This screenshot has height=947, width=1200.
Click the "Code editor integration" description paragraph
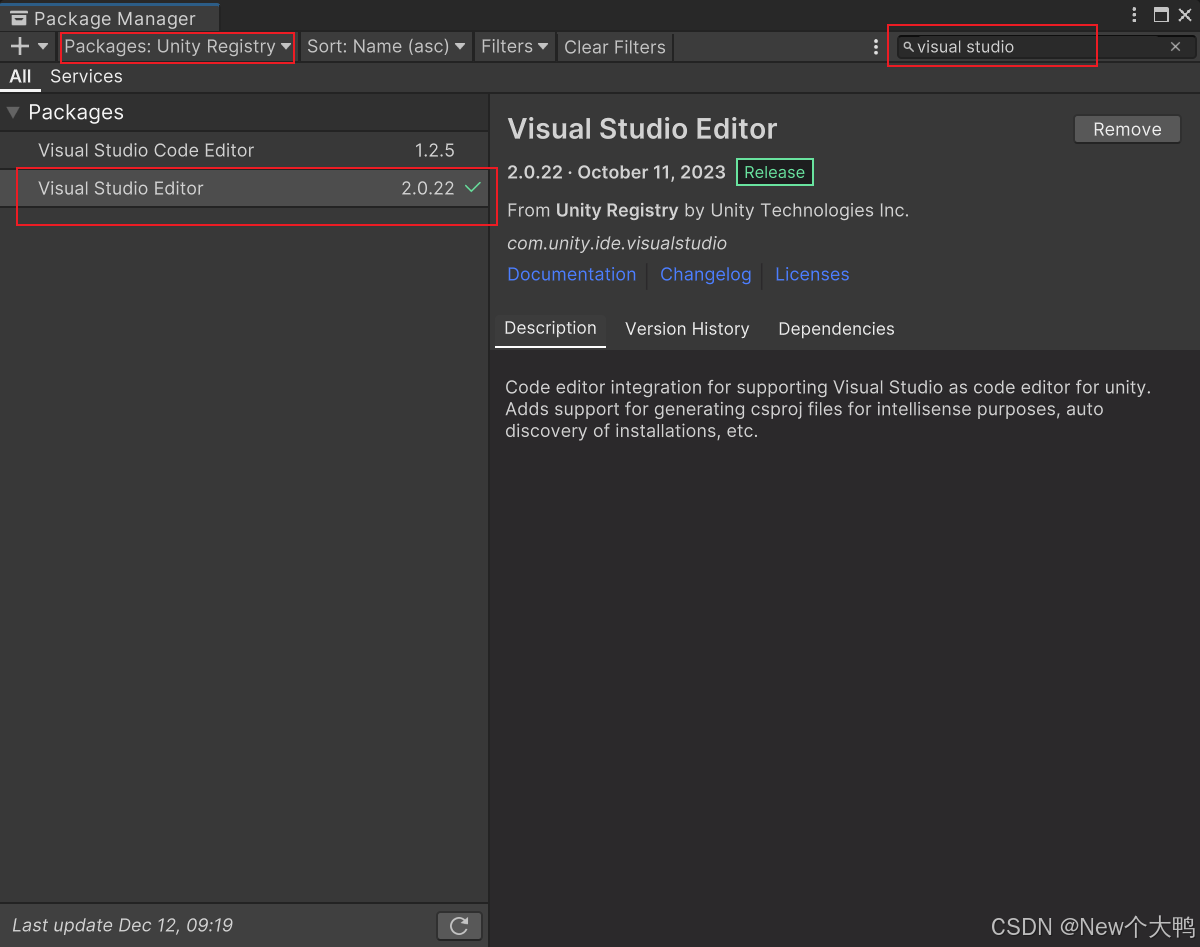coord(828,409)
